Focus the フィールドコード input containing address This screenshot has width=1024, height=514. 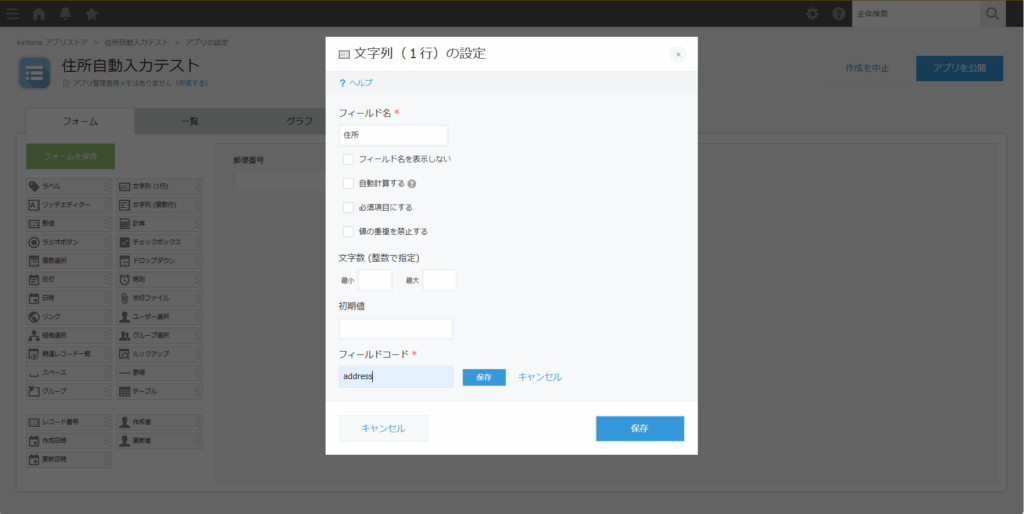(396, 377)
